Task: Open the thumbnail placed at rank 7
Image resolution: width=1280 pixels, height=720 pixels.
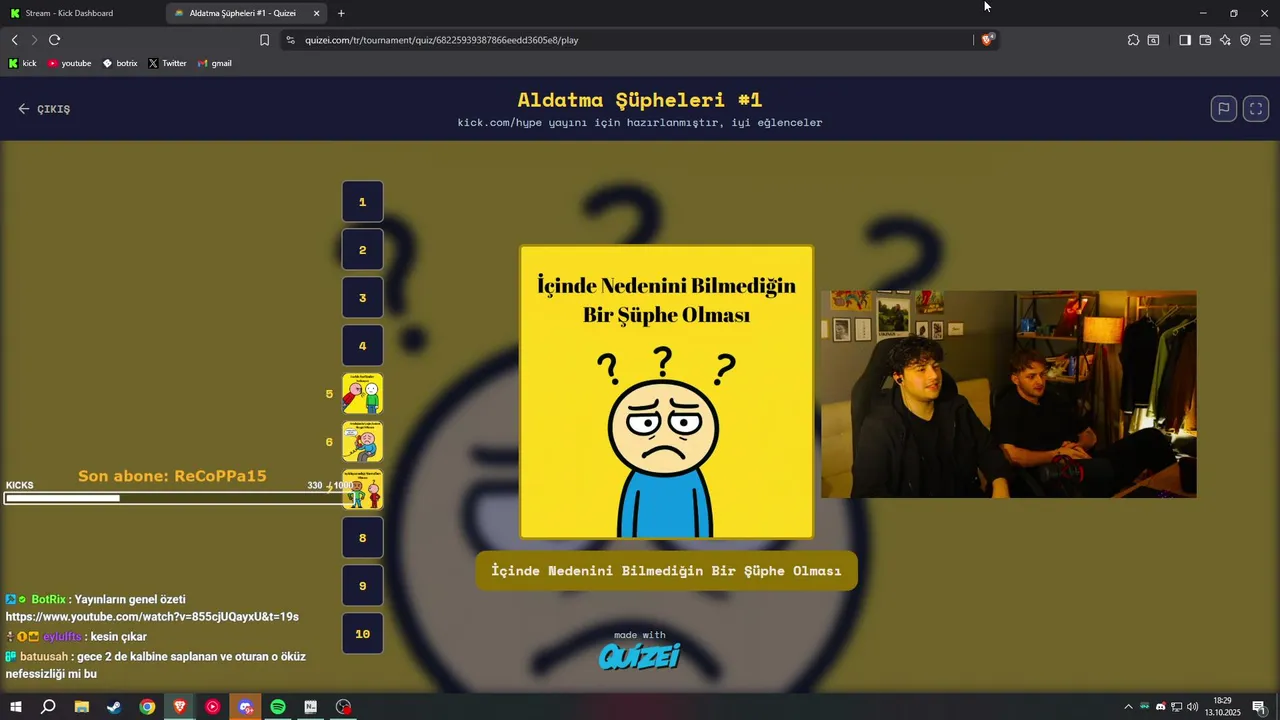Action: tap(363, 490)
